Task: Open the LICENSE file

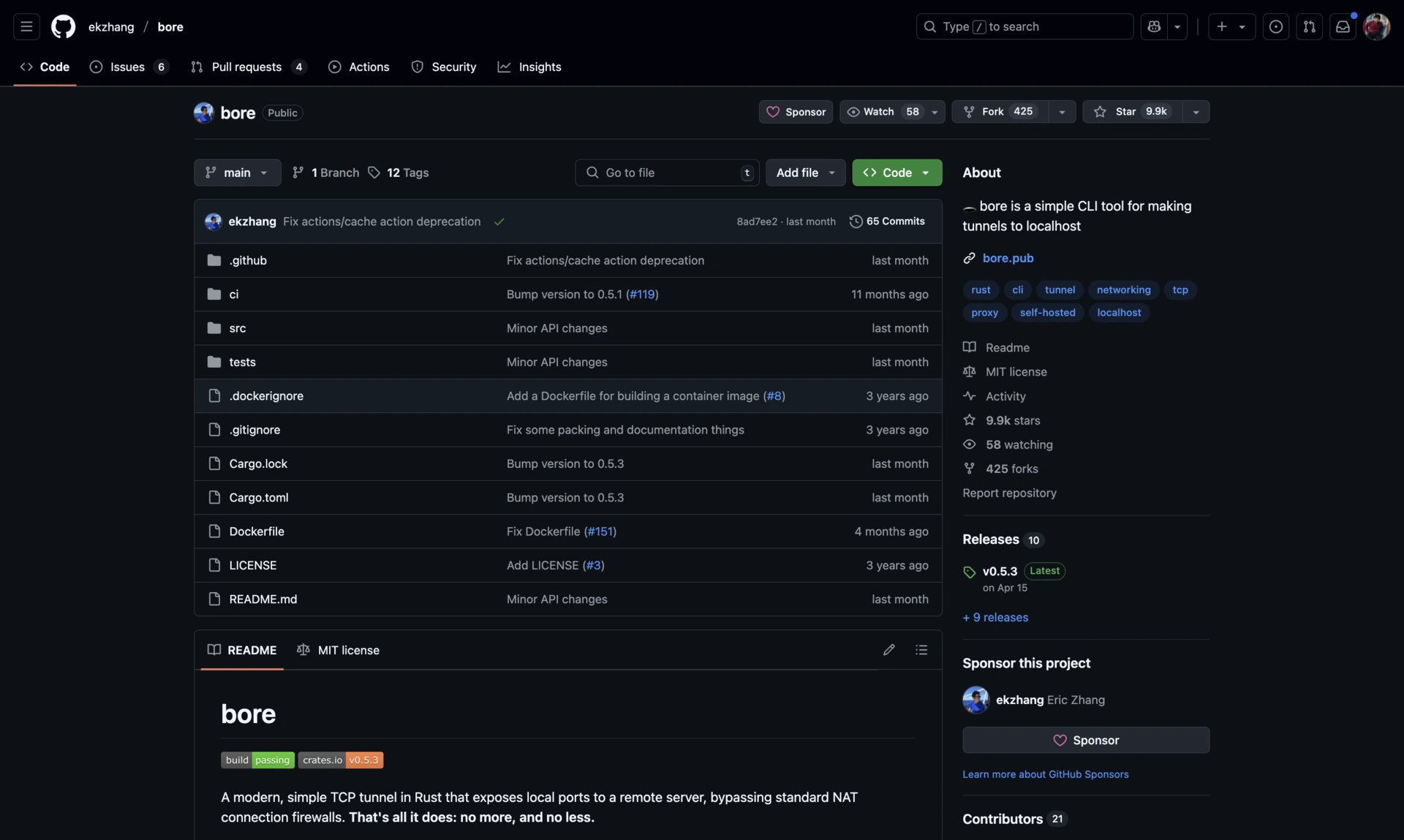Action: pos(253,565)
